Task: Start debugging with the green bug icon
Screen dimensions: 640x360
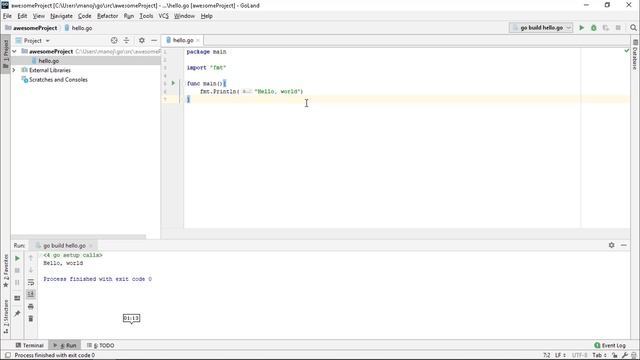Action: coord(593,28)
